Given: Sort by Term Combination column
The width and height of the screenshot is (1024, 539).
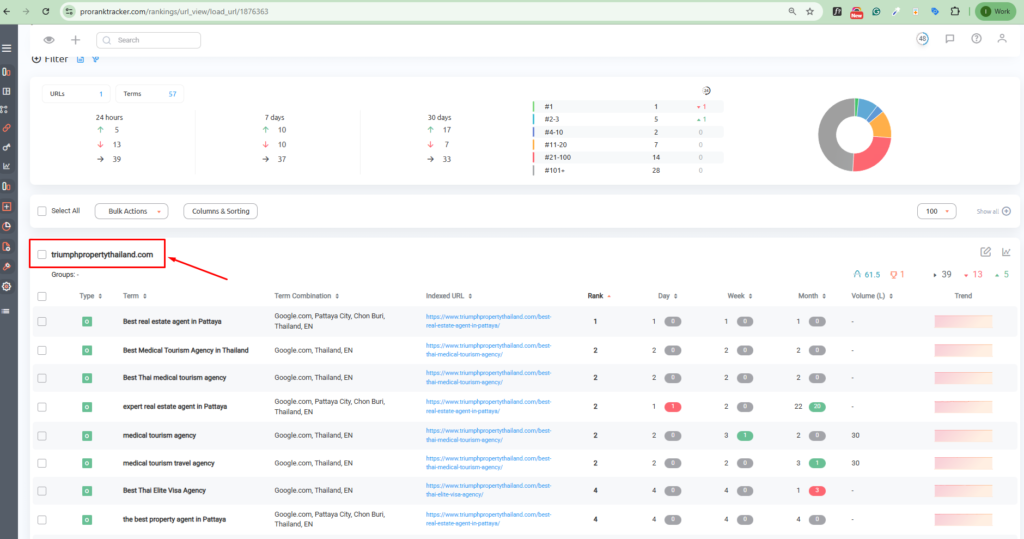Looking at the screenshot, I should click(x=306, y=296).
